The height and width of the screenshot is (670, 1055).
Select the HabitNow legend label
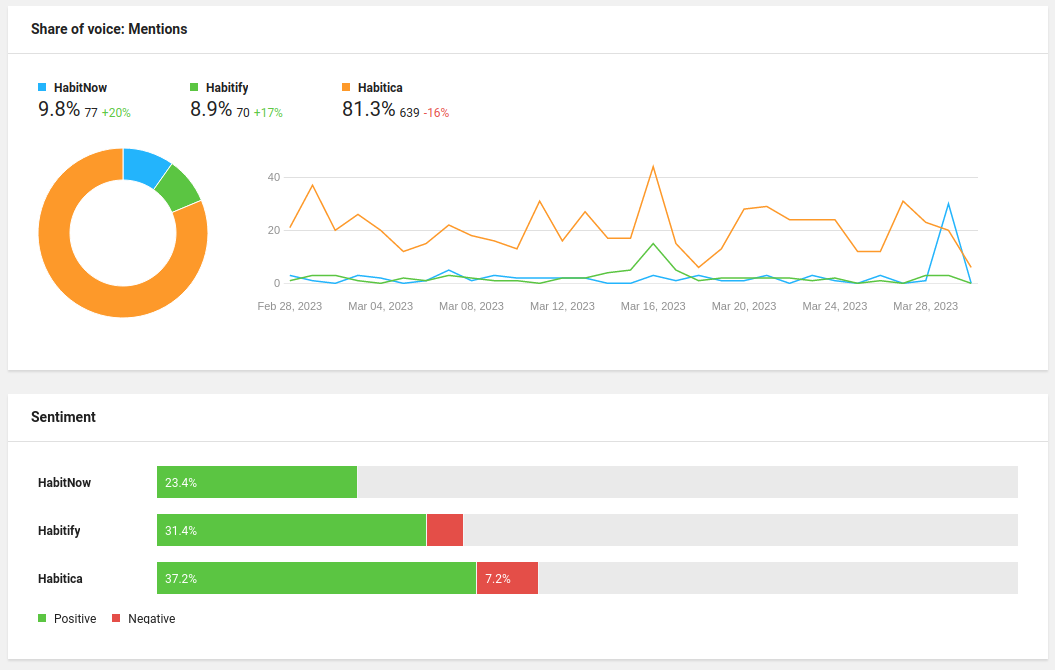(80, 87)
